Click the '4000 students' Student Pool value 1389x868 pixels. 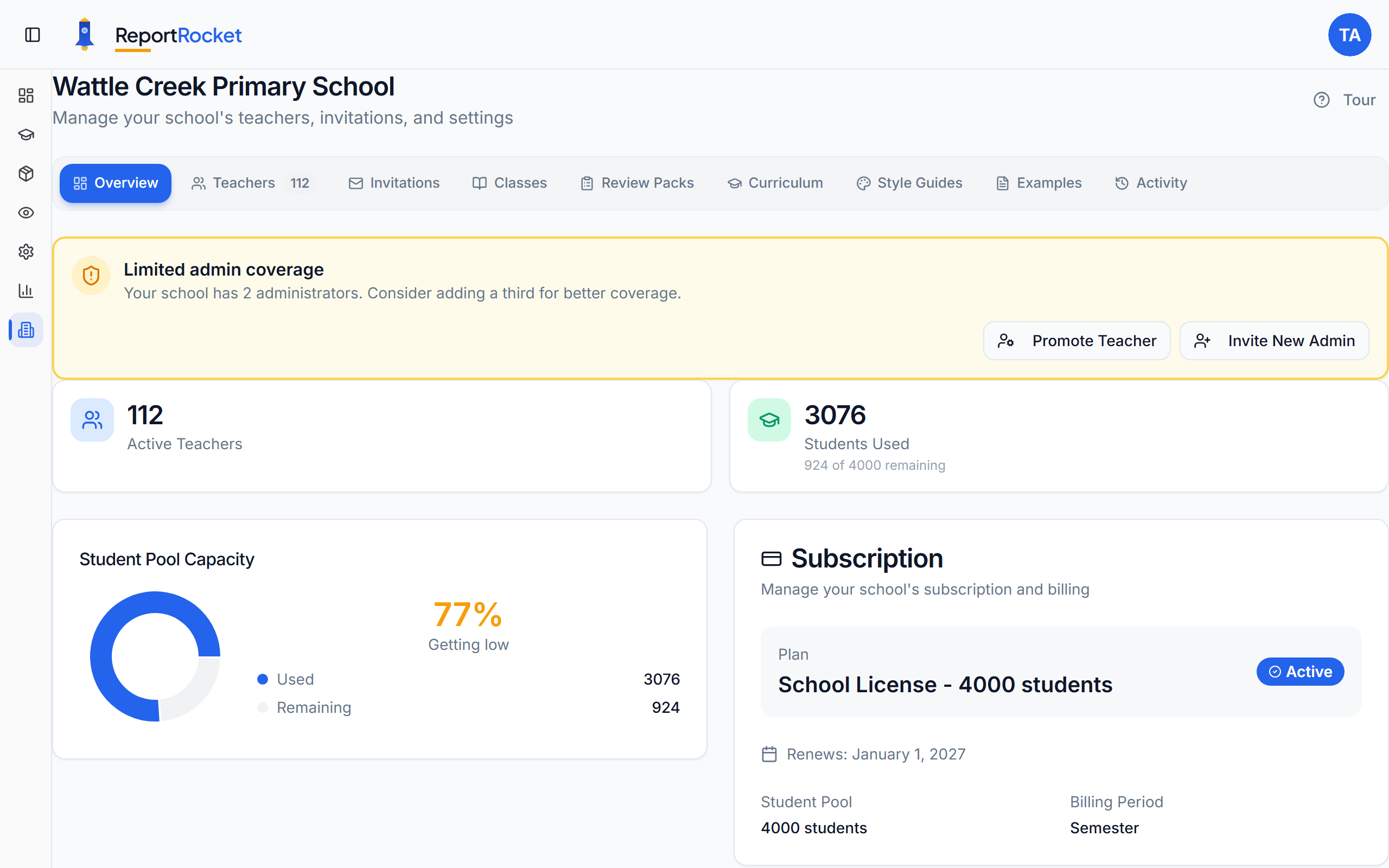pos(813,828)
